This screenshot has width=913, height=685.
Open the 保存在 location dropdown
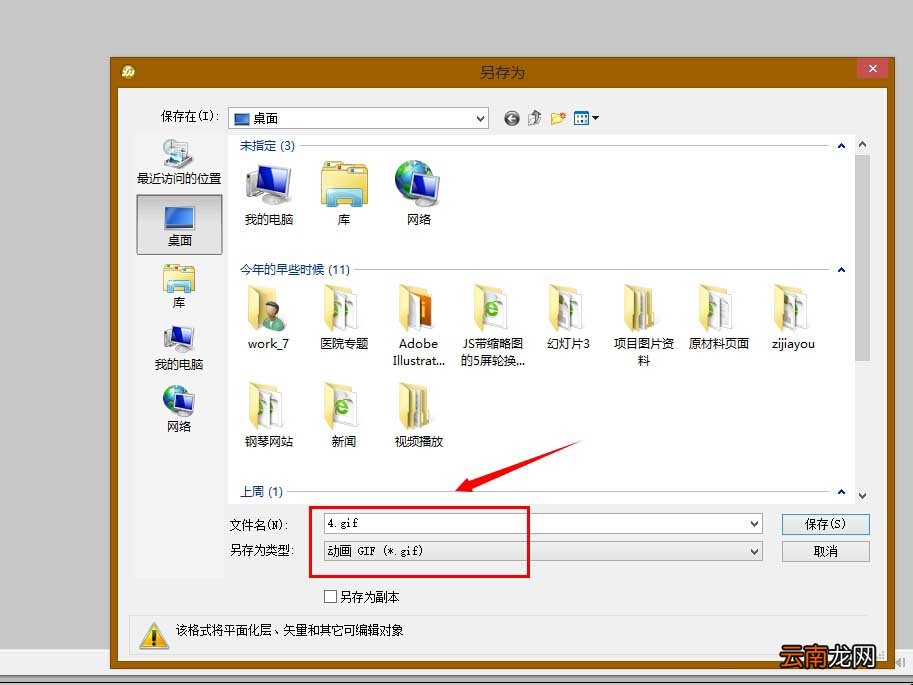[x=358, y=118]
